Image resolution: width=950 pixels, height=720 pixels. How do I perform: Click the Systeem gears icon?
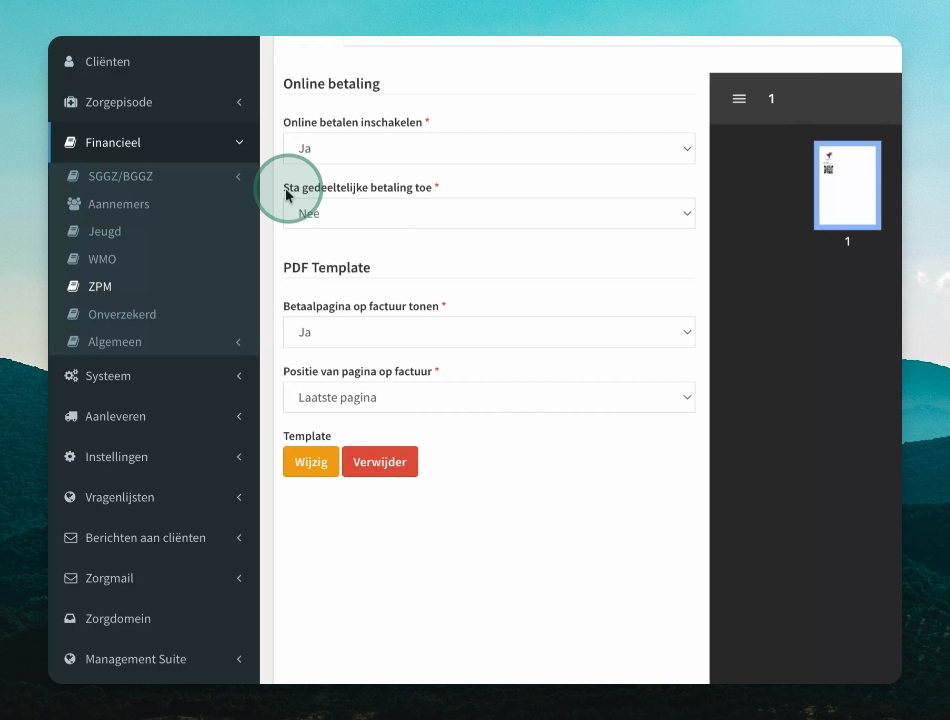71,376
